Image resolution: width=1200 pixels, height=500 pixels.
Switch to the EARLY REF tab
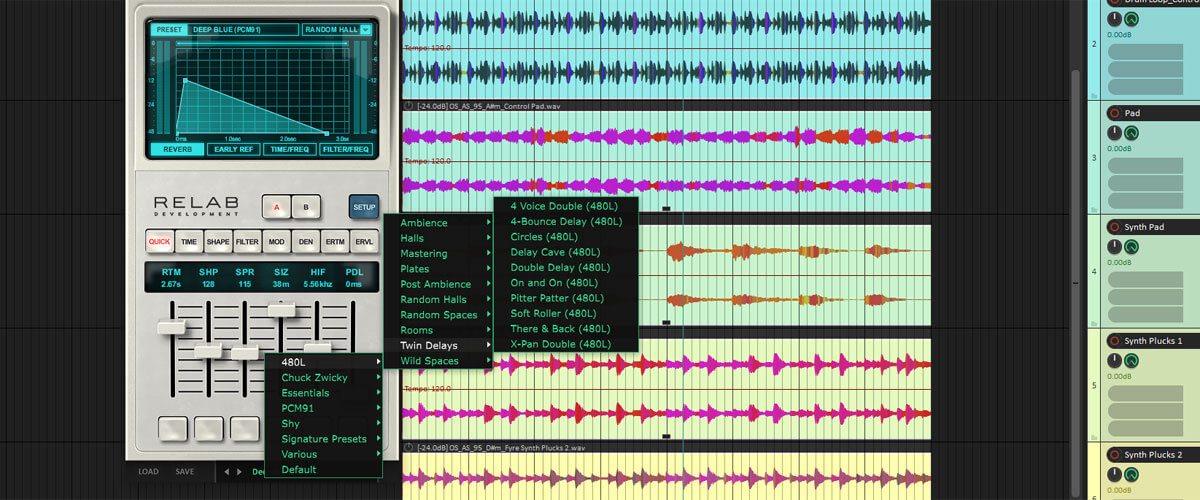(x=234, y=150)
